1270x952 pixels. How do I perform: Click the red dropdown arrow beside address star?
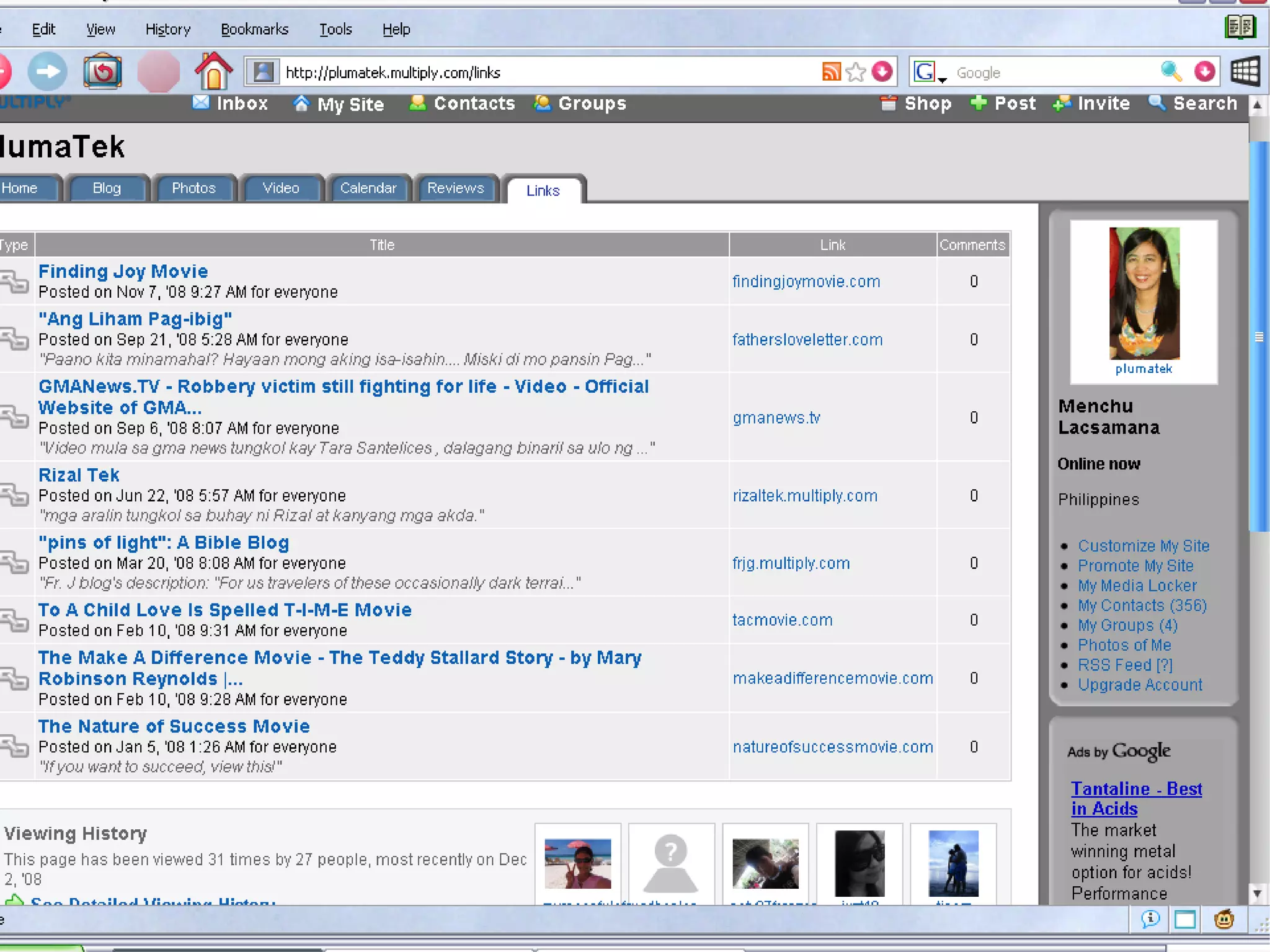882,72
